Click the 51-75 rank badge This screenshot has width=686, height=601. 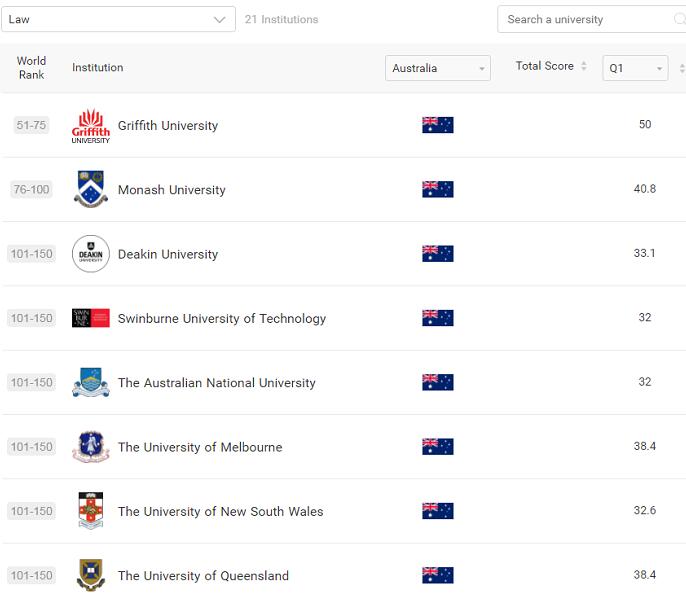(x=31, y=125)
